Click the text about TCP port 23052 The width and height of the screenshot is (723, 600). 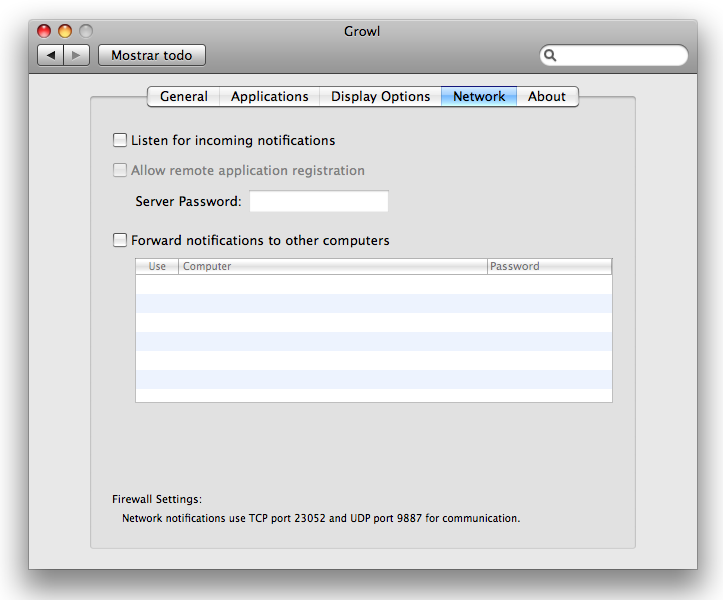point(321,518)
